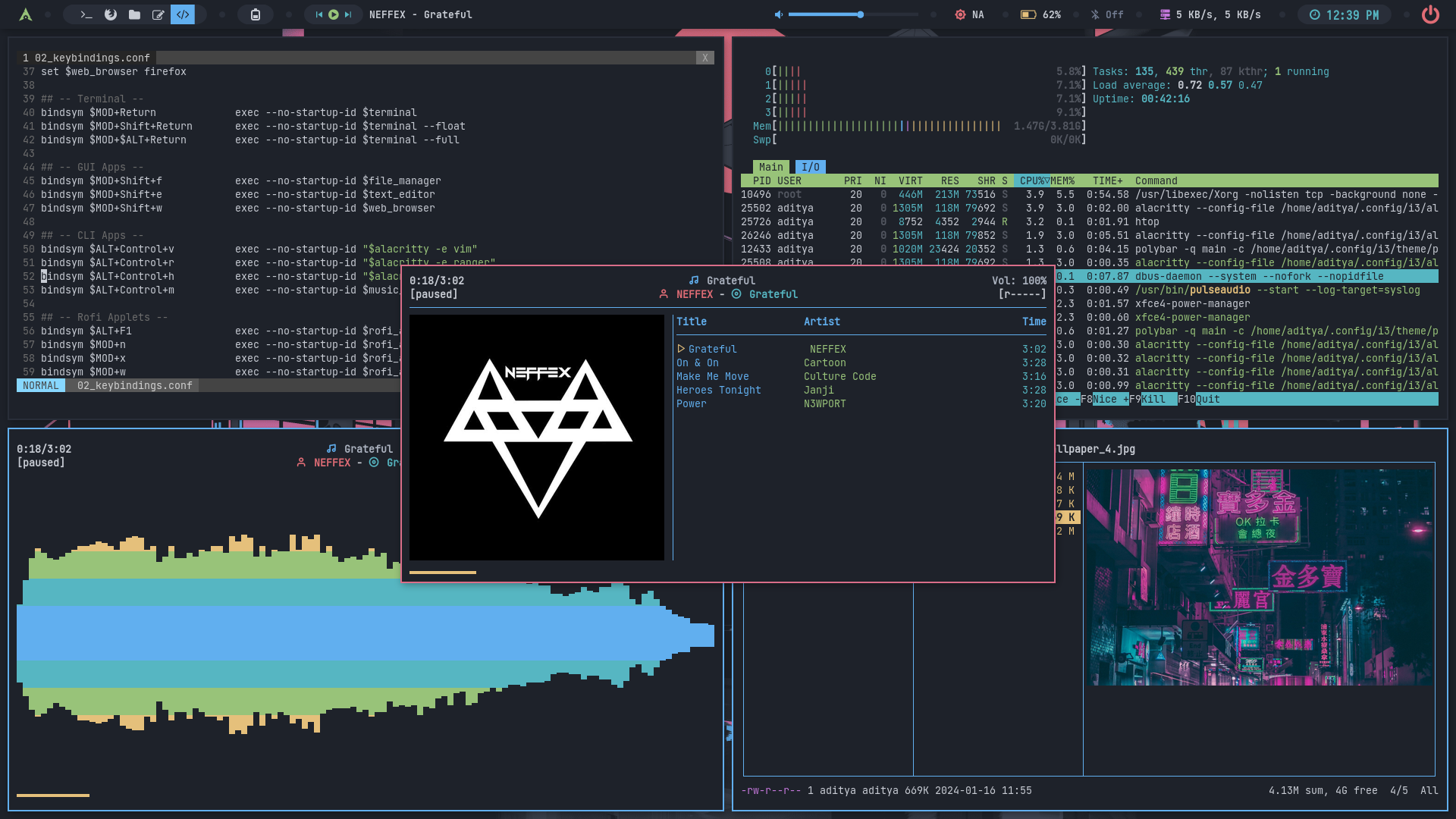
Task: Click the power button icon
Action: pos(1430,14)
